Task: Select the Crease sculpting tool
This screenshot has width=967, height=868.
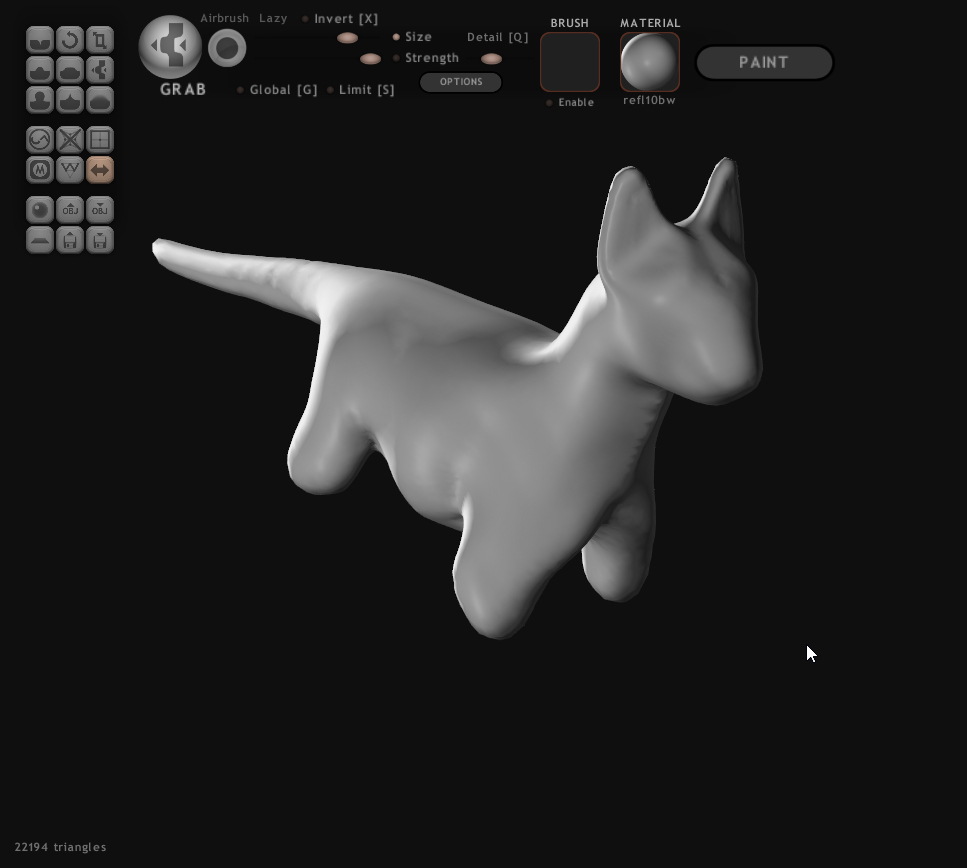Action: coord(39,40)
